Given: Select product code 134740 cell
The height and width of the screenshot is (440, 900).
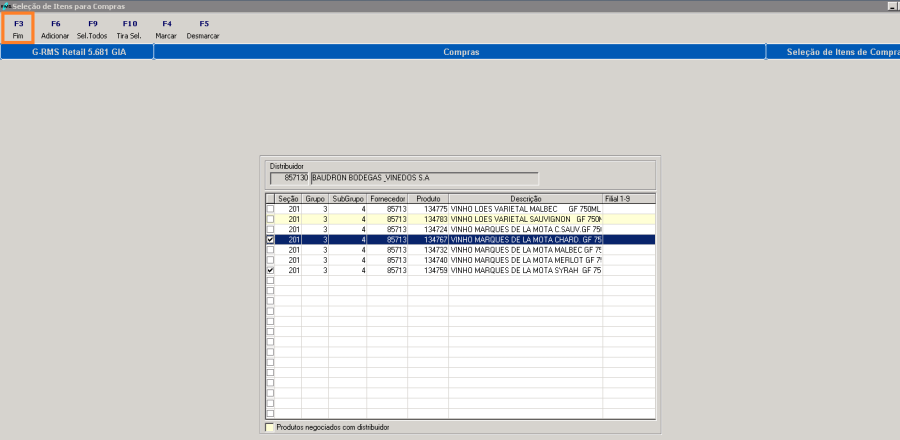Looking at the screenshot, I should click(428, 260).
